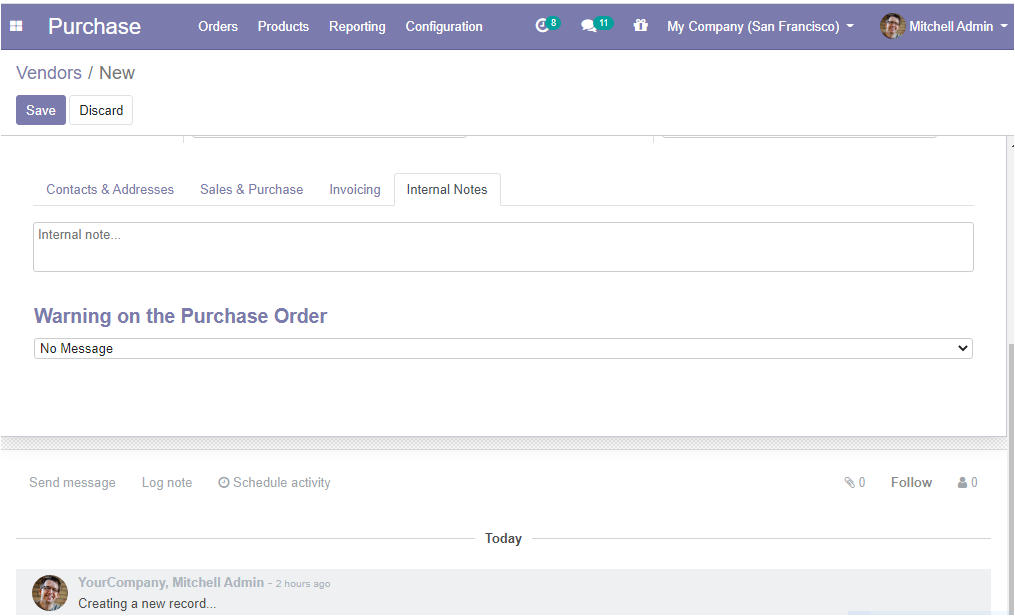
Task: Open conversations chat icon with badge 11
Action: pos(596,25)
